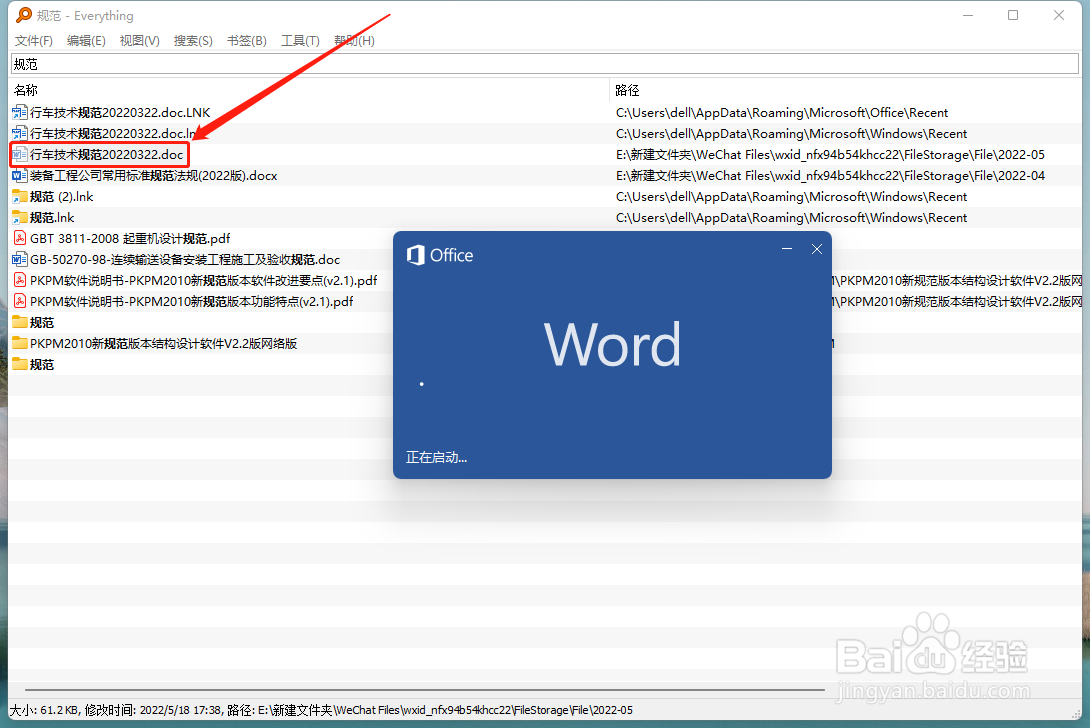This screenshot has width=1090, height=728.
Task: Click path C:\Users\dell\AppData\Roaming\Microsoft\Office\Recent
Action: click(x=782, y=112)
